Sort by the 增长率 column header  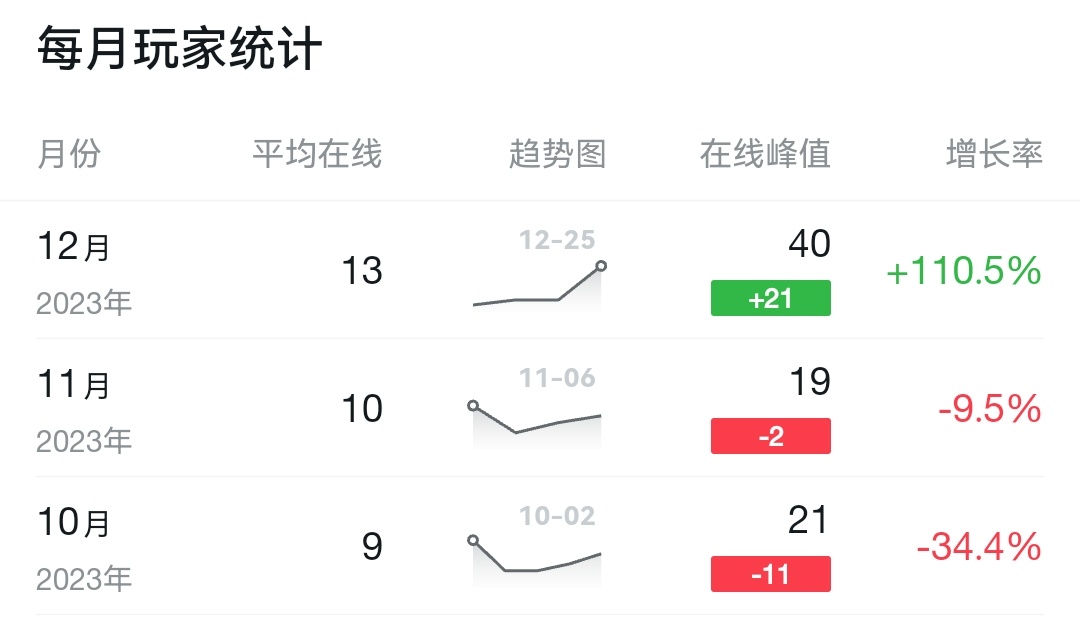coord(995,154)
